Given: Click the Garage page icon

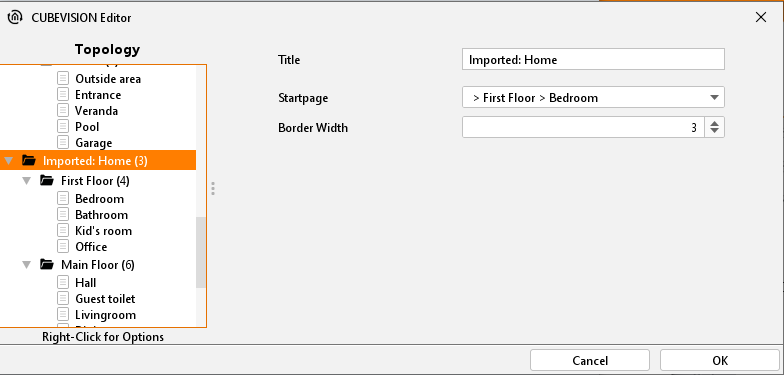Looking at the screenshot, I should tap(63, 142).
